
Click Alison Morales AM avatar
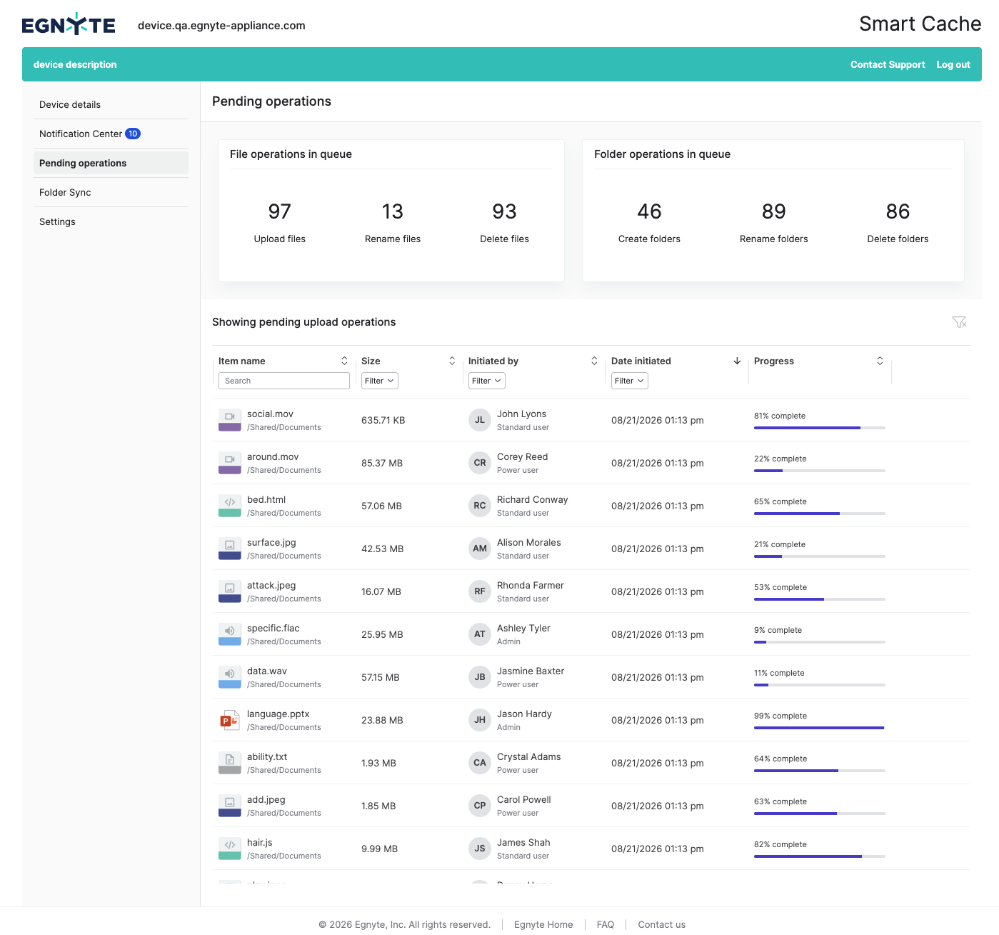pyautogui.click(x=480, y=548)
